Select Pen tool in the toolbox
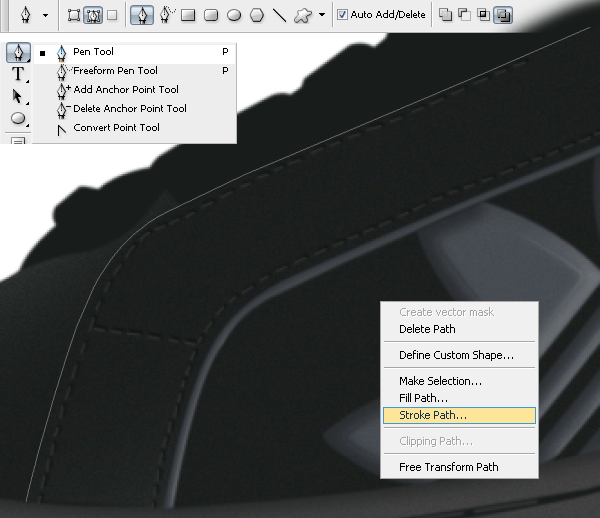This screenshot has width=600, height=518. point(18,52)
